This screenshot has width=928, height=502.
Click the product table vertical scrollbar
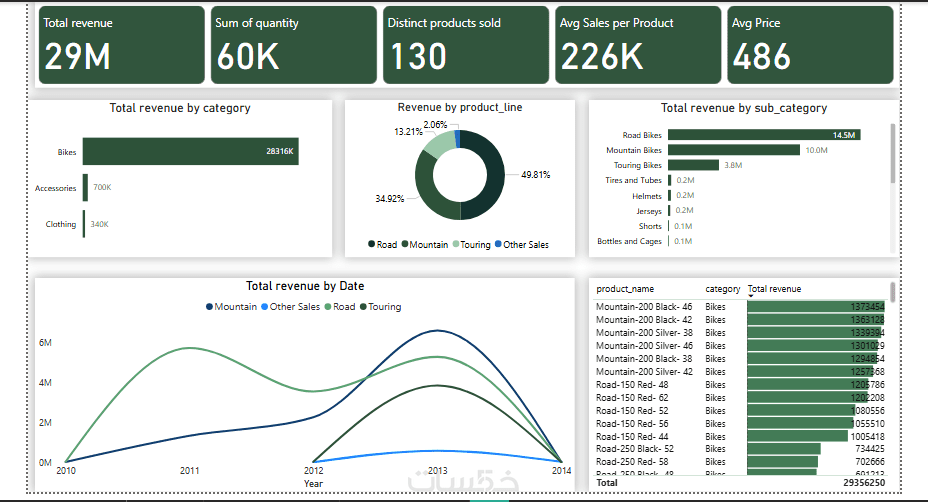892,292
